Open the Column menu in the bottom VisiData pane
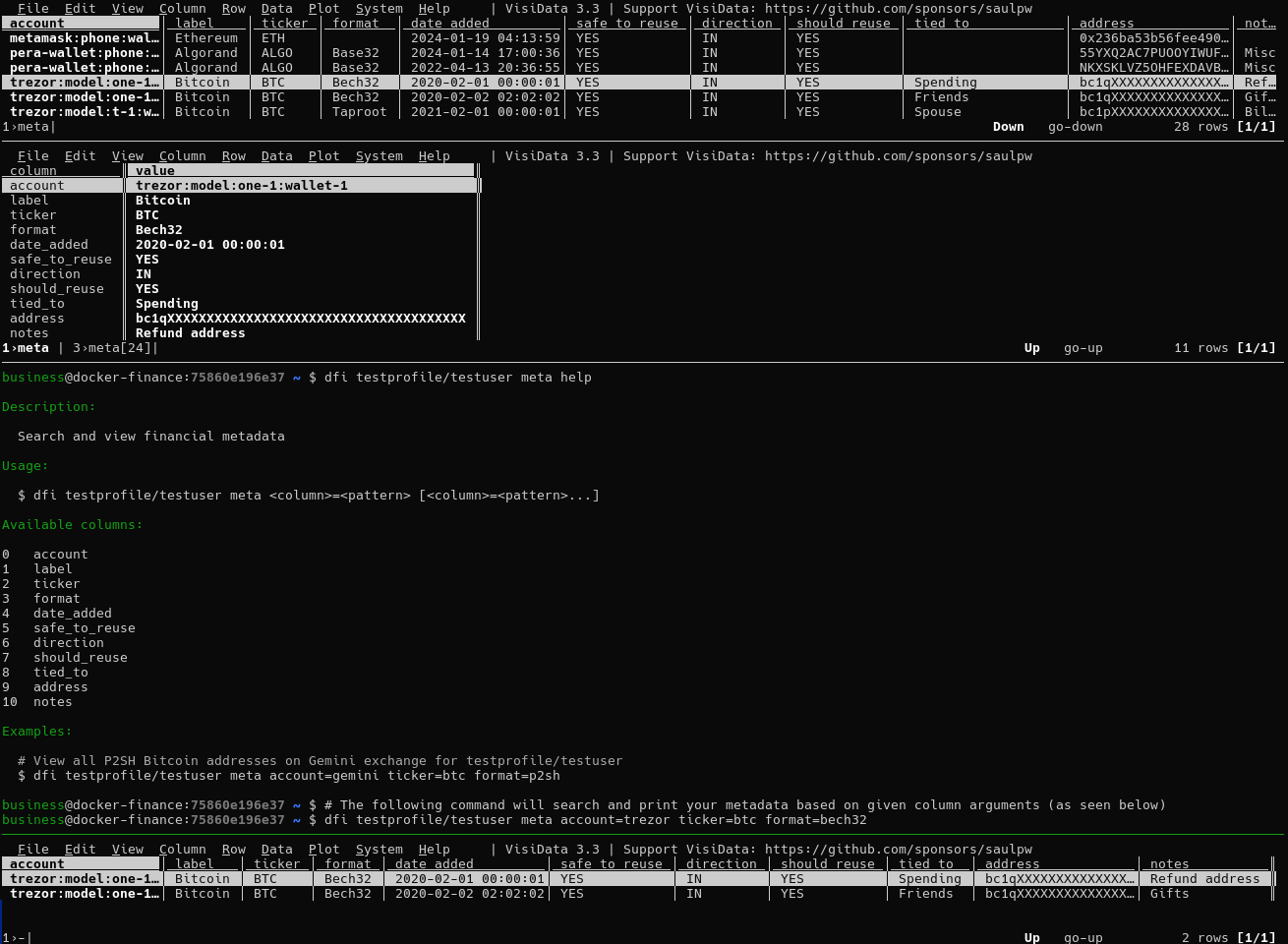Image resolution: width=1288 pixels, height=944 pixels. pos(182,849)
